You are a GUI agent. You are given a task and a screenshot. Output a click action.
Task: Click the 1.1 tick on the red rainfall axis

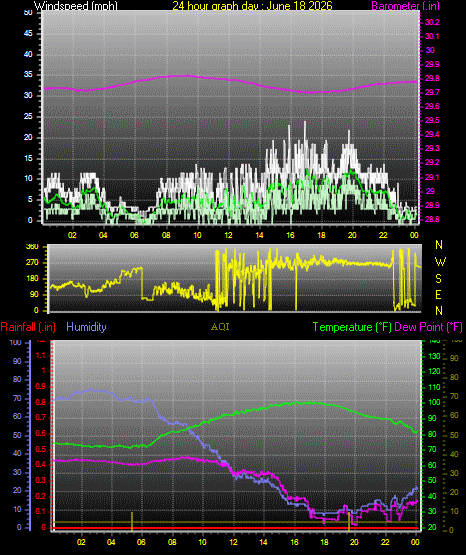41,355
